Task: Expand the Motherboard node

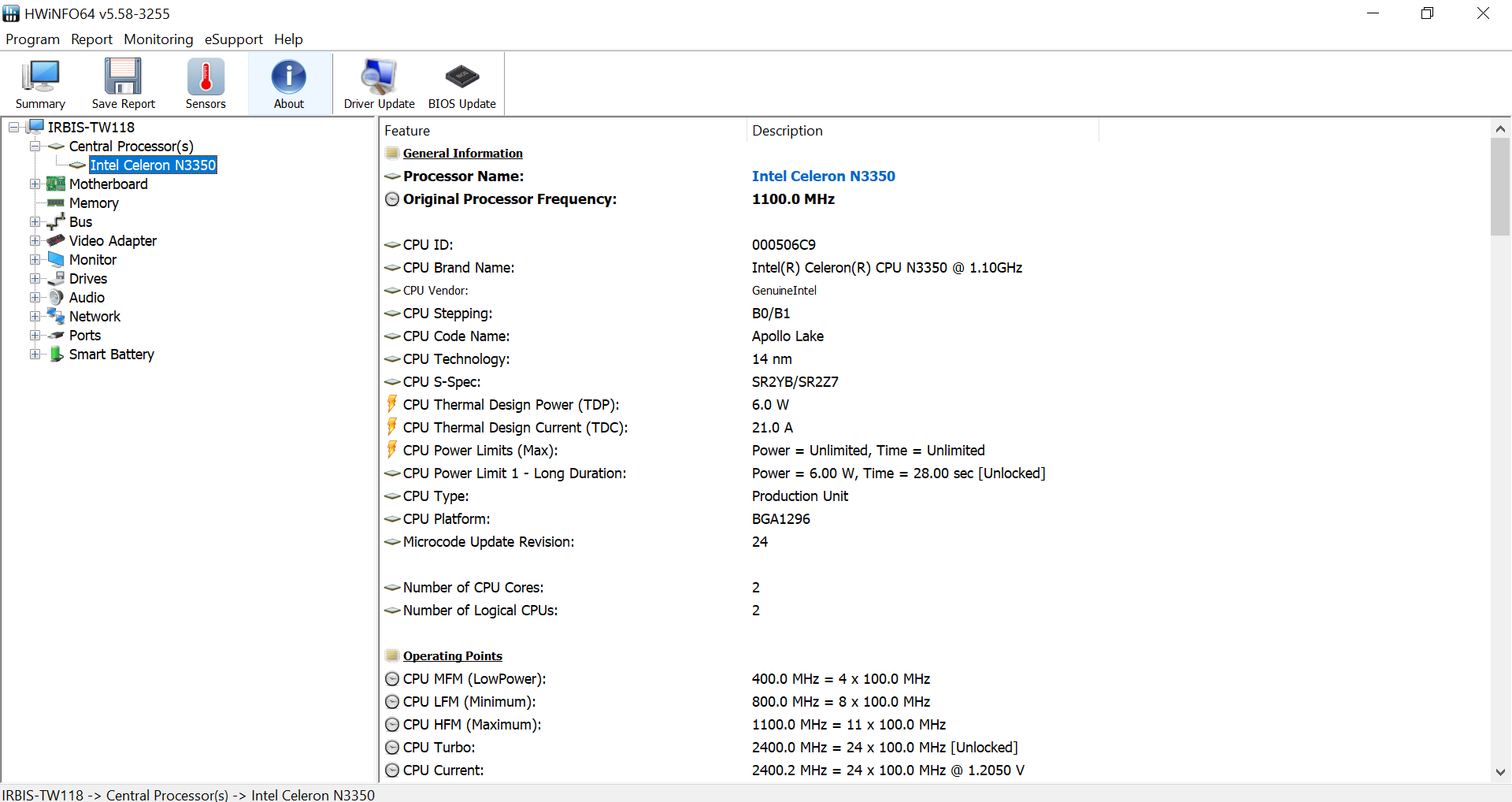Action: click(x=35, y=184)
